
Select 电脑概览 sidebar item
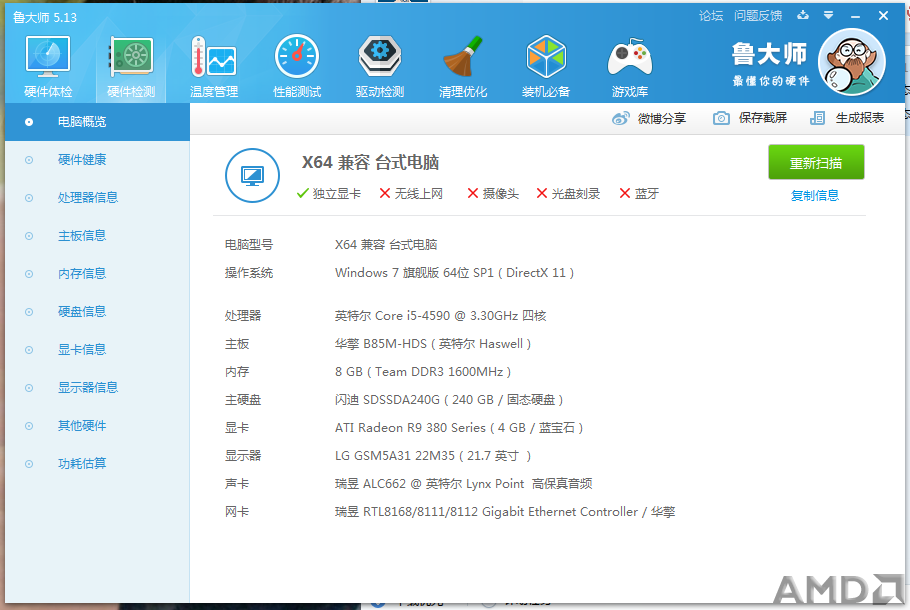point(98,122)
